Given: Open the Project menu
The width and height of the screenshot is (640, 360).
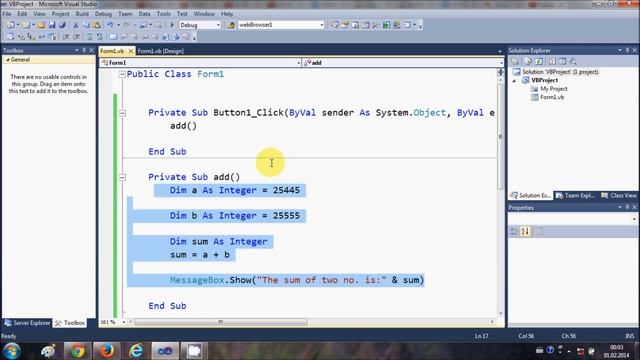Looking at the screenshot, I should click(x=60, y=14).
